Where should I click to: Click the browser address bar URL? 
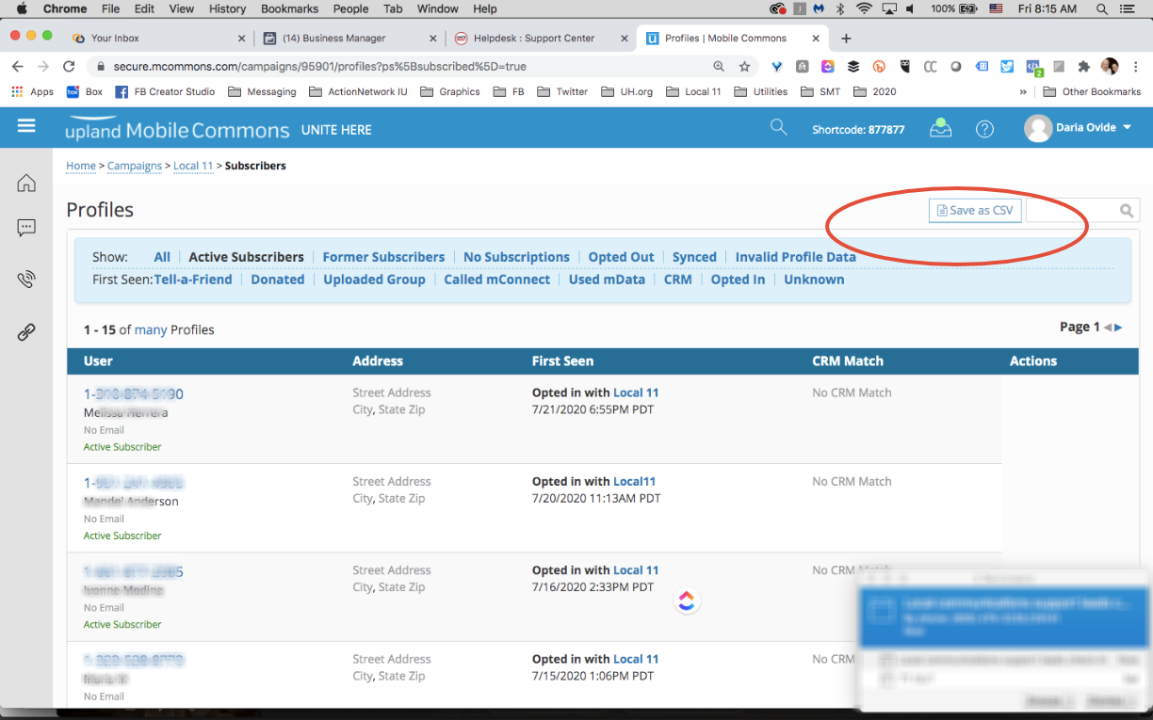pos(320,66)
